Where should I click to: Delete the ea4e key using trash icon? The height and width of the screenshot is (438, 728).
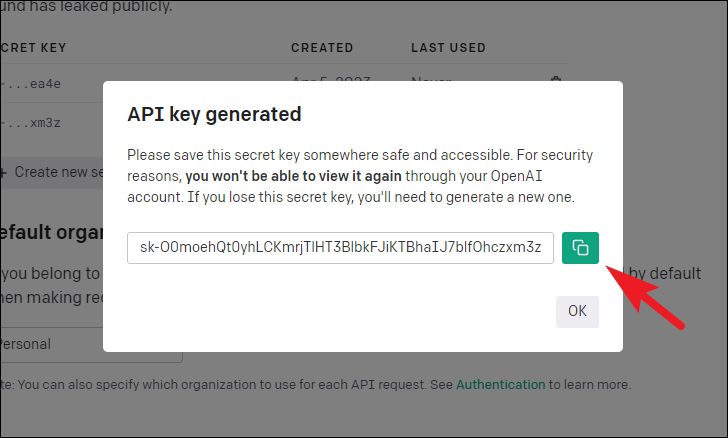pos(555,79)
